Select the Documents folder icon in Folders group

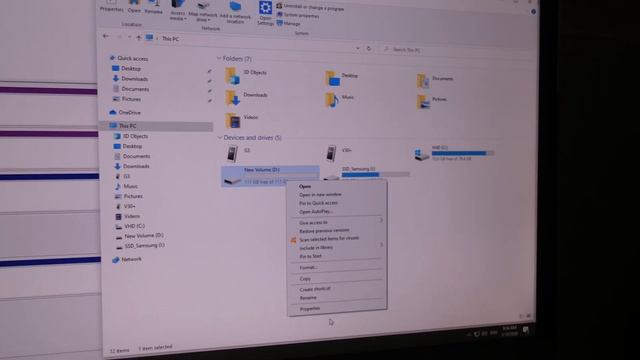click(x=423, y=80)
